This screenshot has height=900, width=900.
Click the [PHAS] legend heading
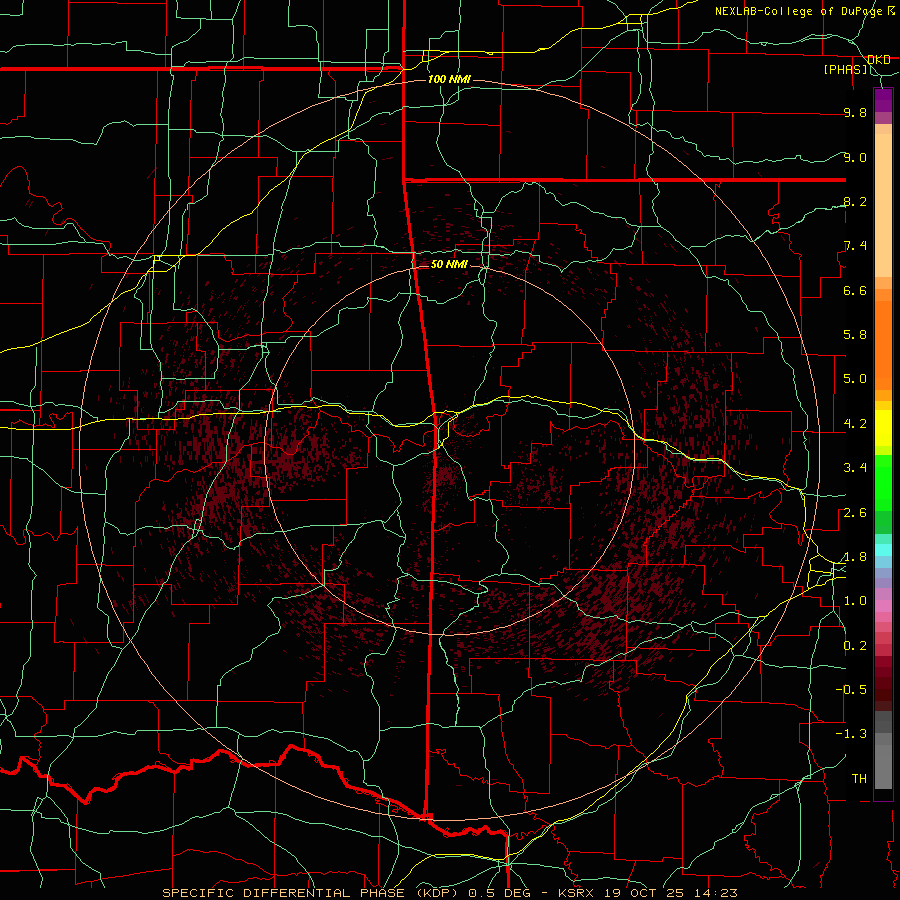(x=846, y=69)
